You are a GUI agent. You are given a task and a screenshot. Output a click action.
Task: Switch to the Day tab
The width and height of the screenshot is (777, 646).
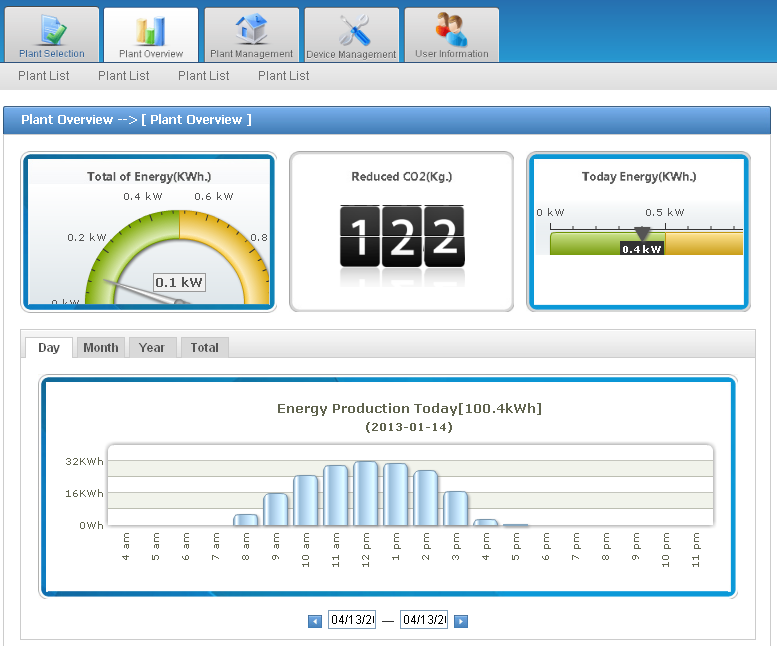[49, 347]
